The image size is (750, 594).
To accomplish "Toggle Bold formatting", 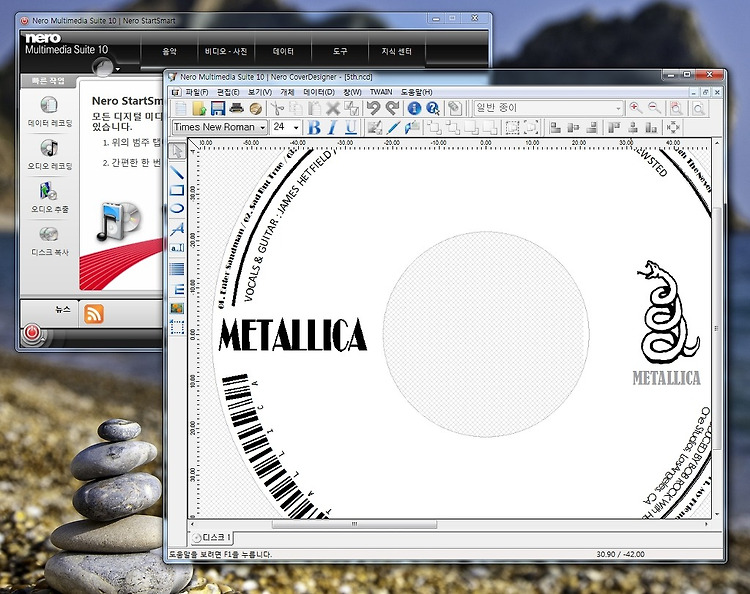I will [314, 127].
